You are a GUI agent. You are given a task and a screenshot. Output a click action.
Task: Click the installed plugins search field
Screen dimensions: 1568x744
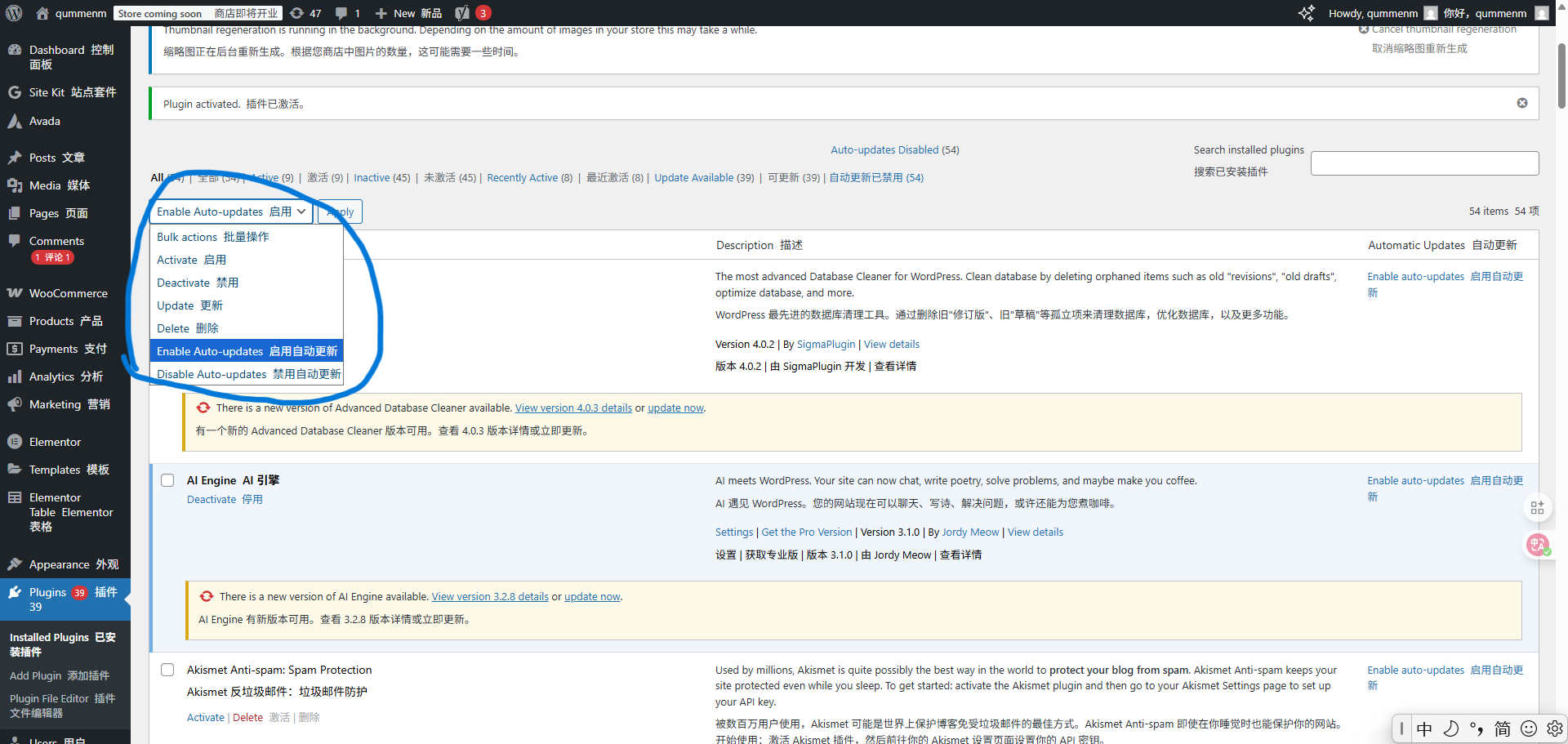[1424, 163]
